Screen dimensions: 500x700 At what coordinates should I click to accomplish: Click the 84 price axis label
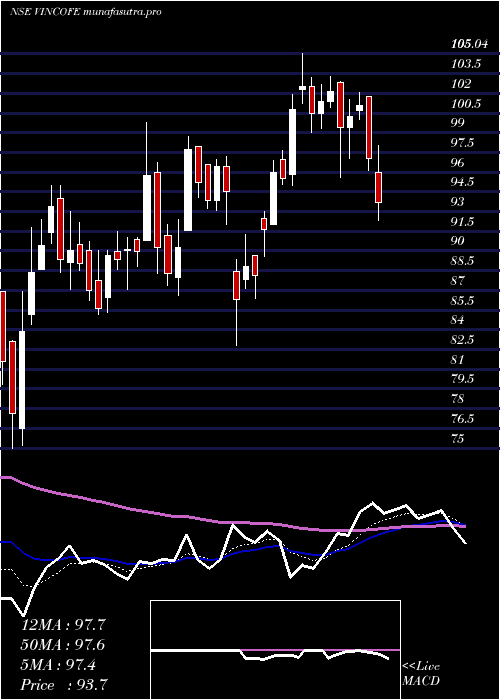click(458, 320)
